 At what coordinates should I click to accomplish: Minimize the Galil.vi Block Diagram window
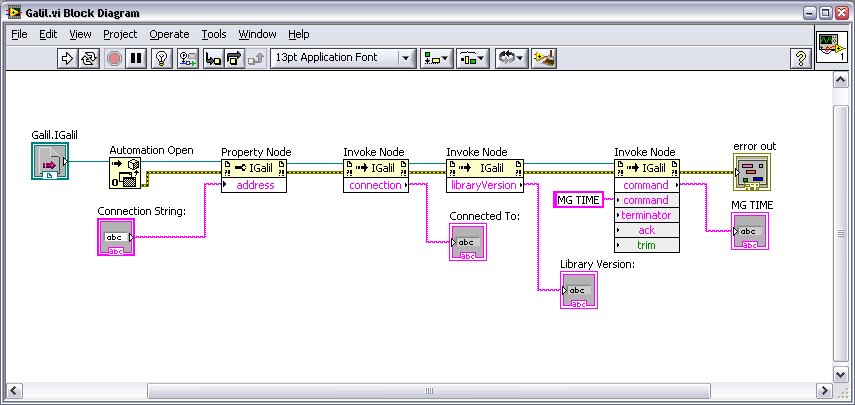(812, 13)
